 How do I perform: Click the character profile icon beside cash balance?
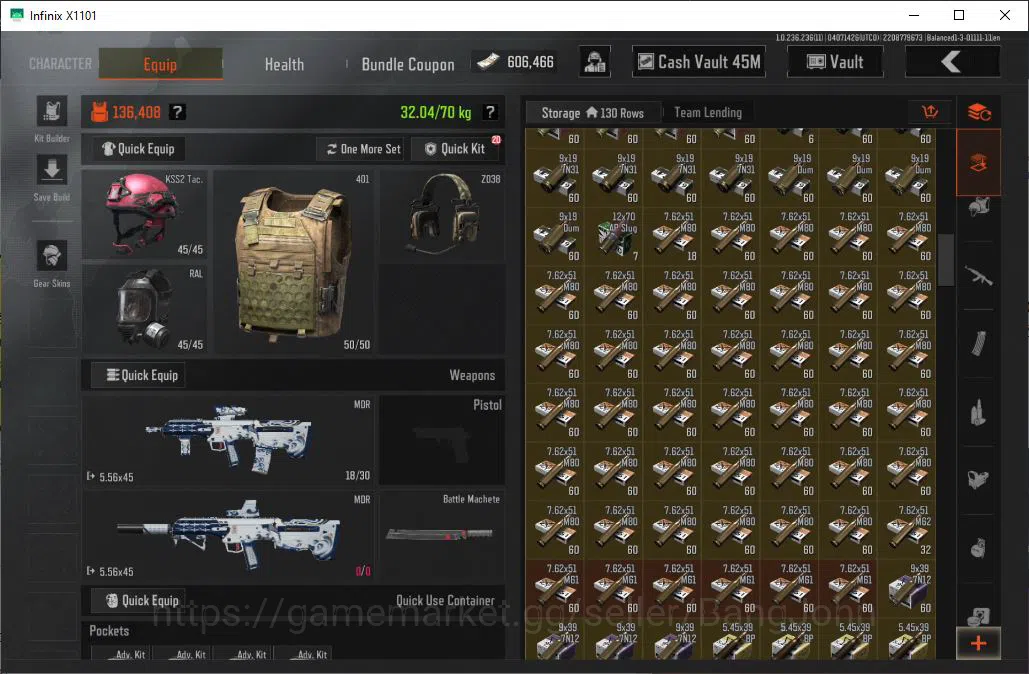tap(595, 62)
